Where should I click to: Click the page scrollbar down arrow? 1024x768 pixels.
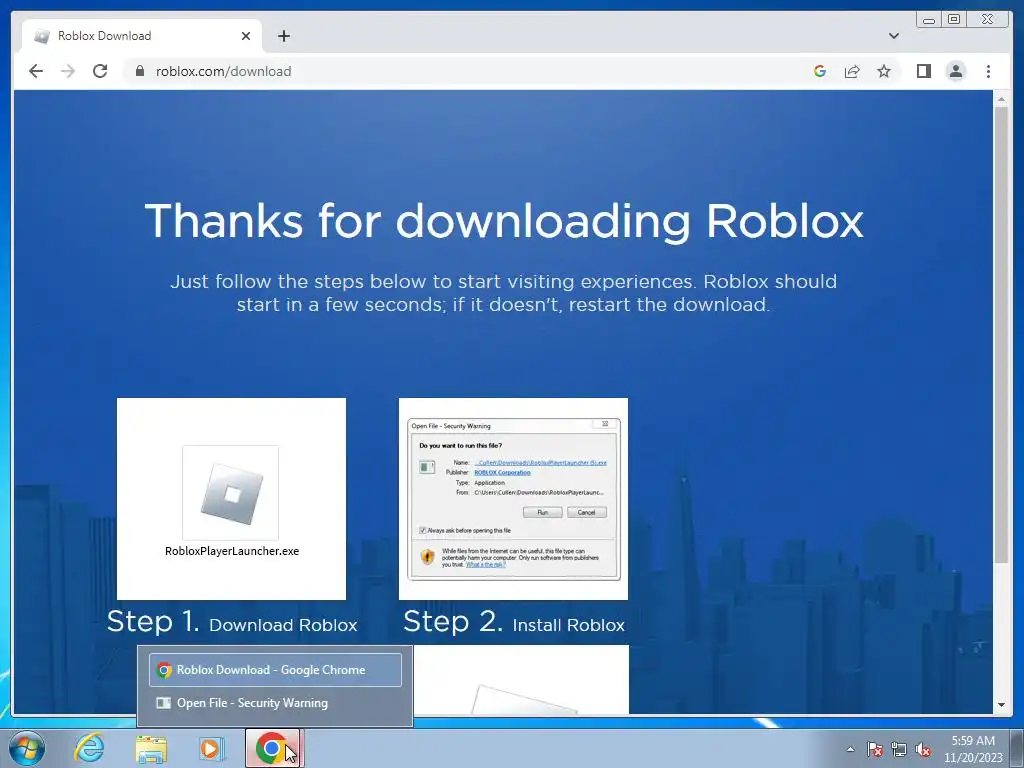1001,705
